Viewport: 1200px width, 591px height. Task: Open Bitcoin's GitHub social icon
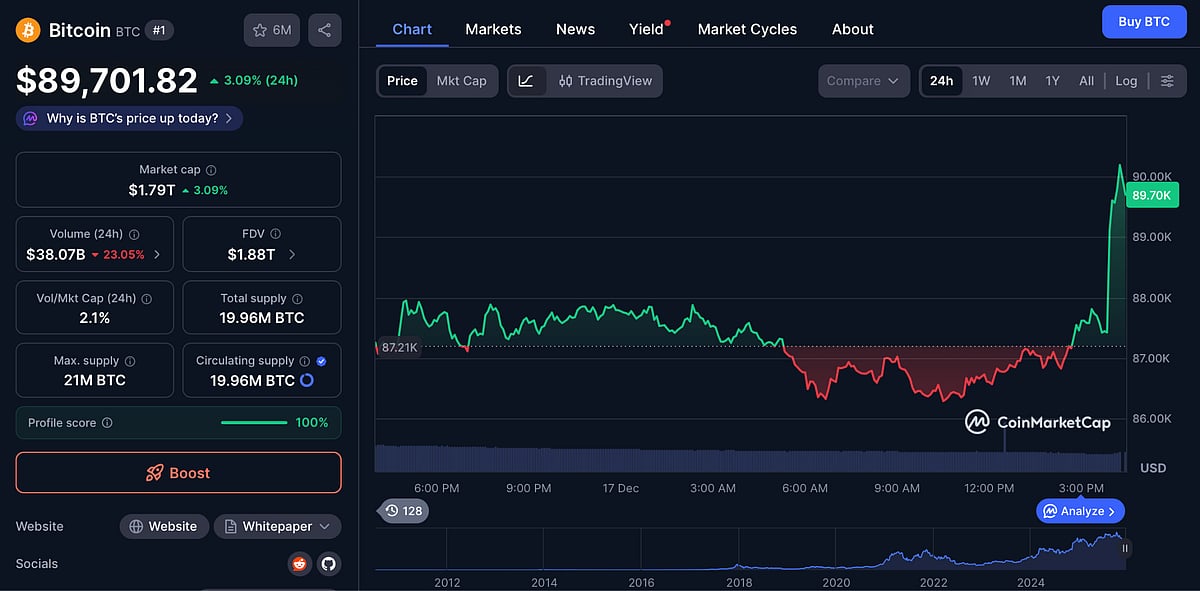tap(329, 563)
